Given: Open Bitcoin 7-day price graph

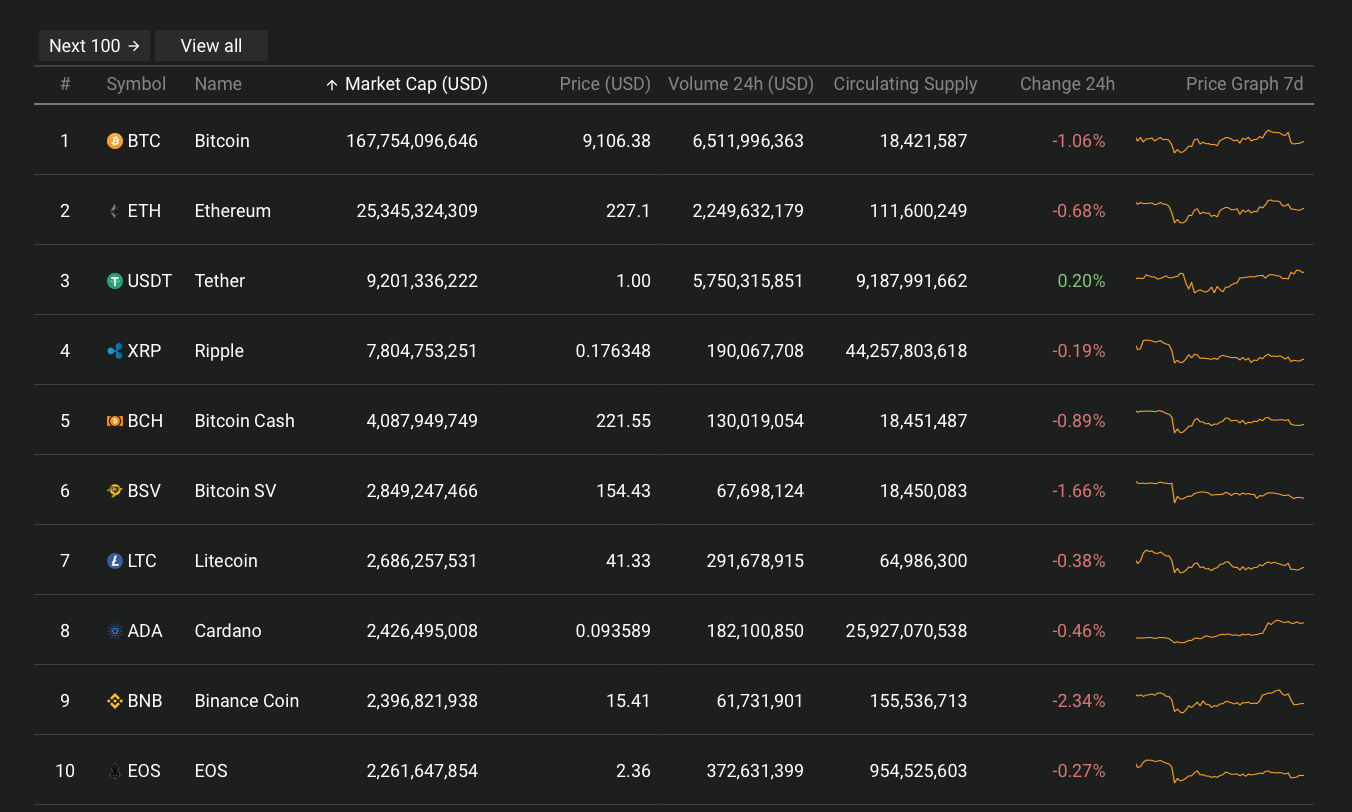Looking at the screenshot, I should 1220,141.
